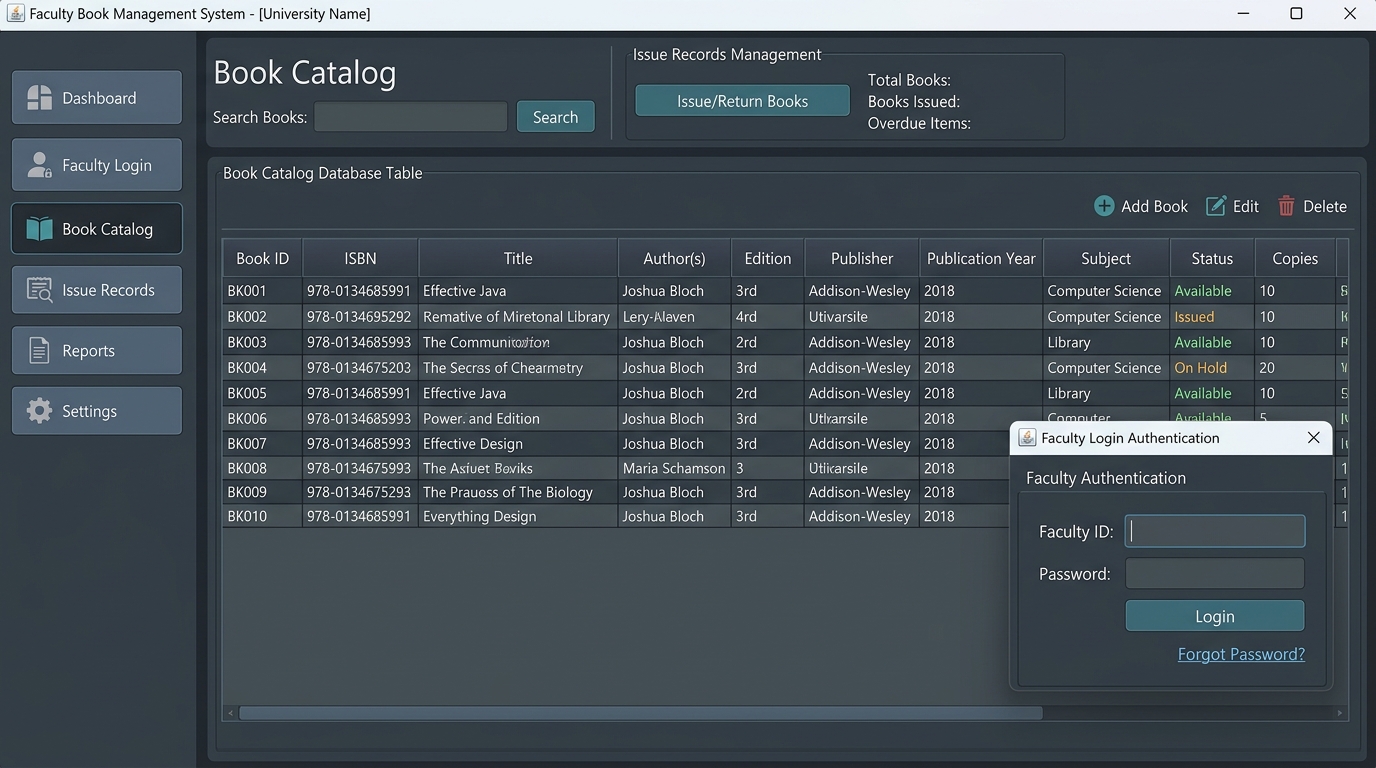Open Settings from the sidebar
This screenshot has height=768, width=1376.
click(x=97, y=411)
